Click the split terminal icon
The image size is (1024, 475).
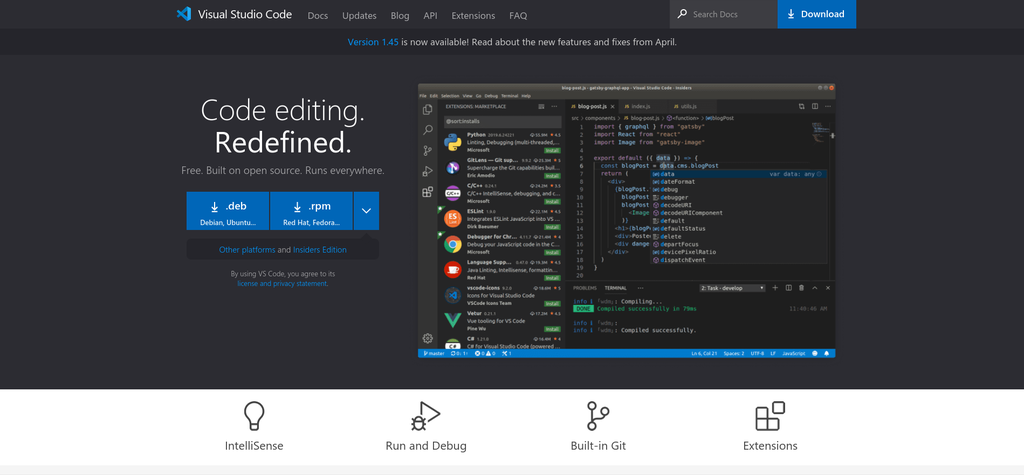click(788, 287)
